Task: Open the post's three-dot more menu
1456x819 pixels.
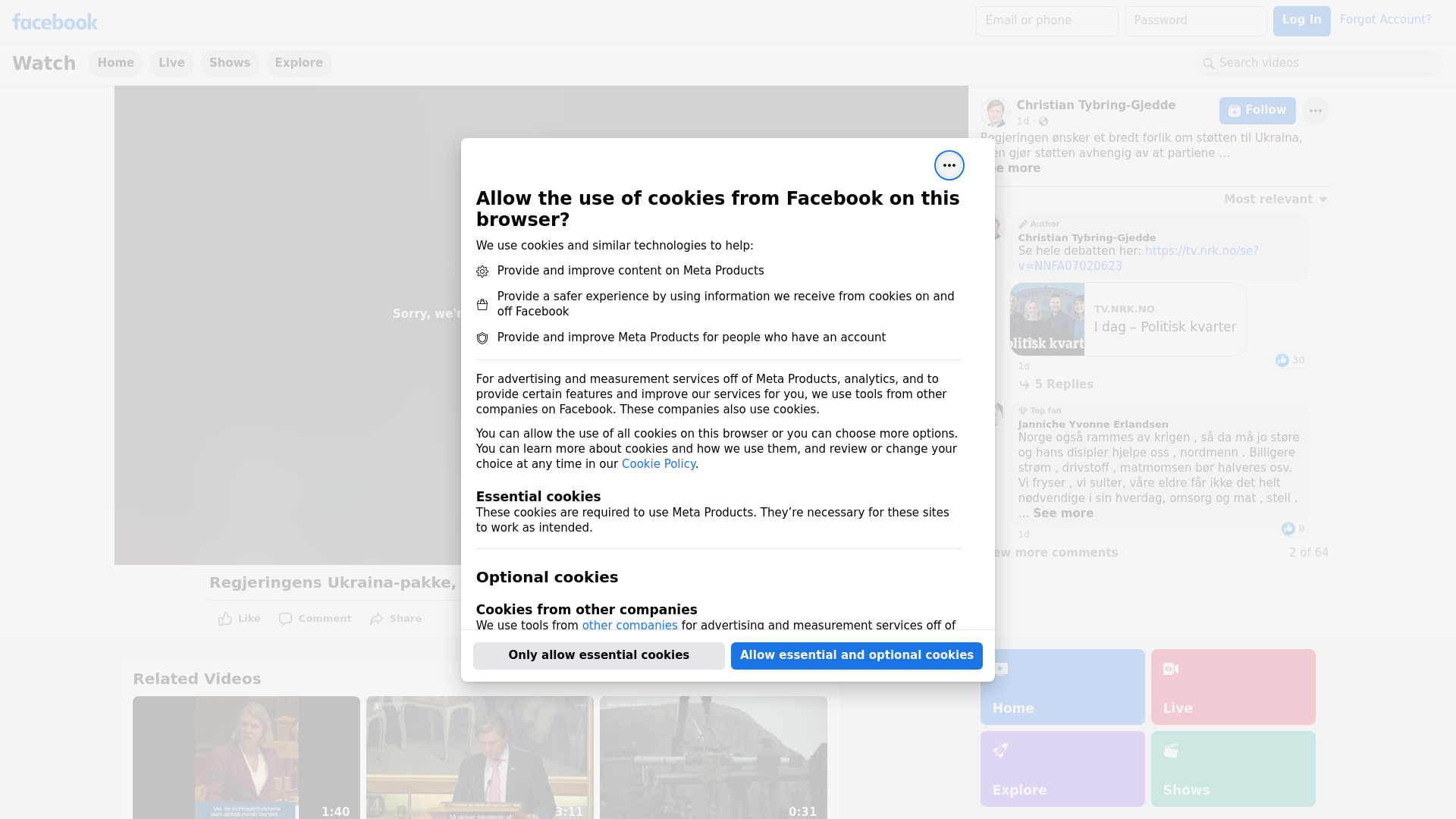Action: (1315, 111)
